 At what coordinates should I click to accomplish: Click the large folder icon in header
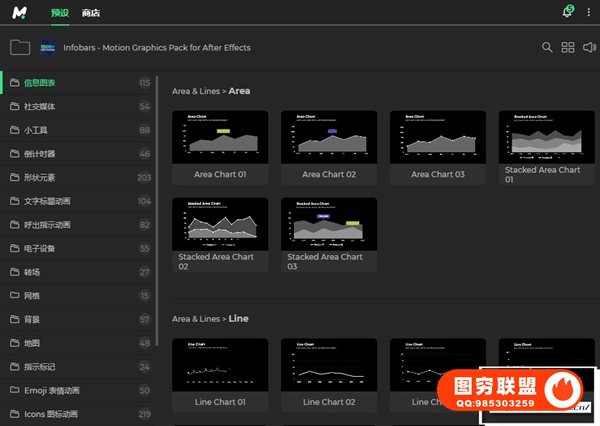tap(19, 47)
